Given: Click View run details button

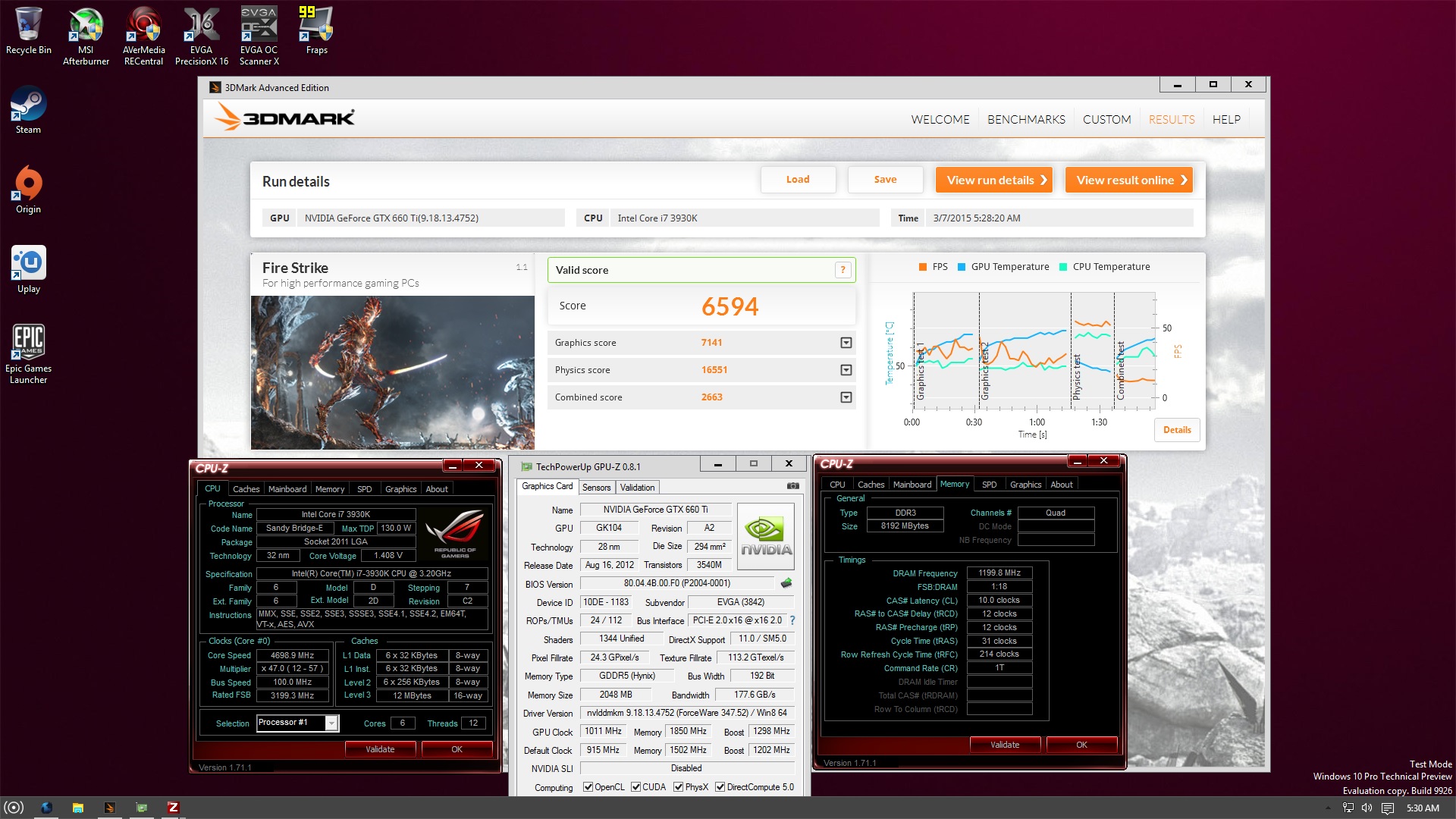Looking at the screenshot, I should pyautogui.click(x=993, y=180).
